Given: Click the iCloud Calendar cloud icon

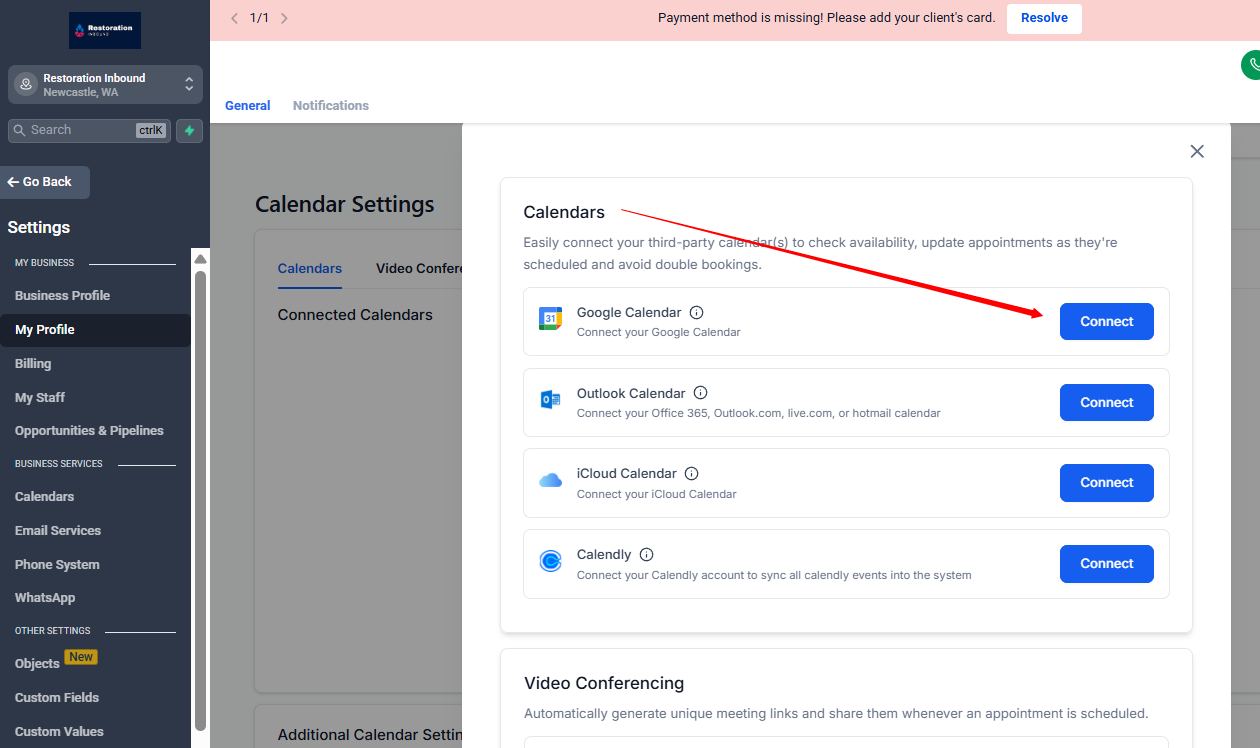Looking at the screenshot, I should pos(550,481).
